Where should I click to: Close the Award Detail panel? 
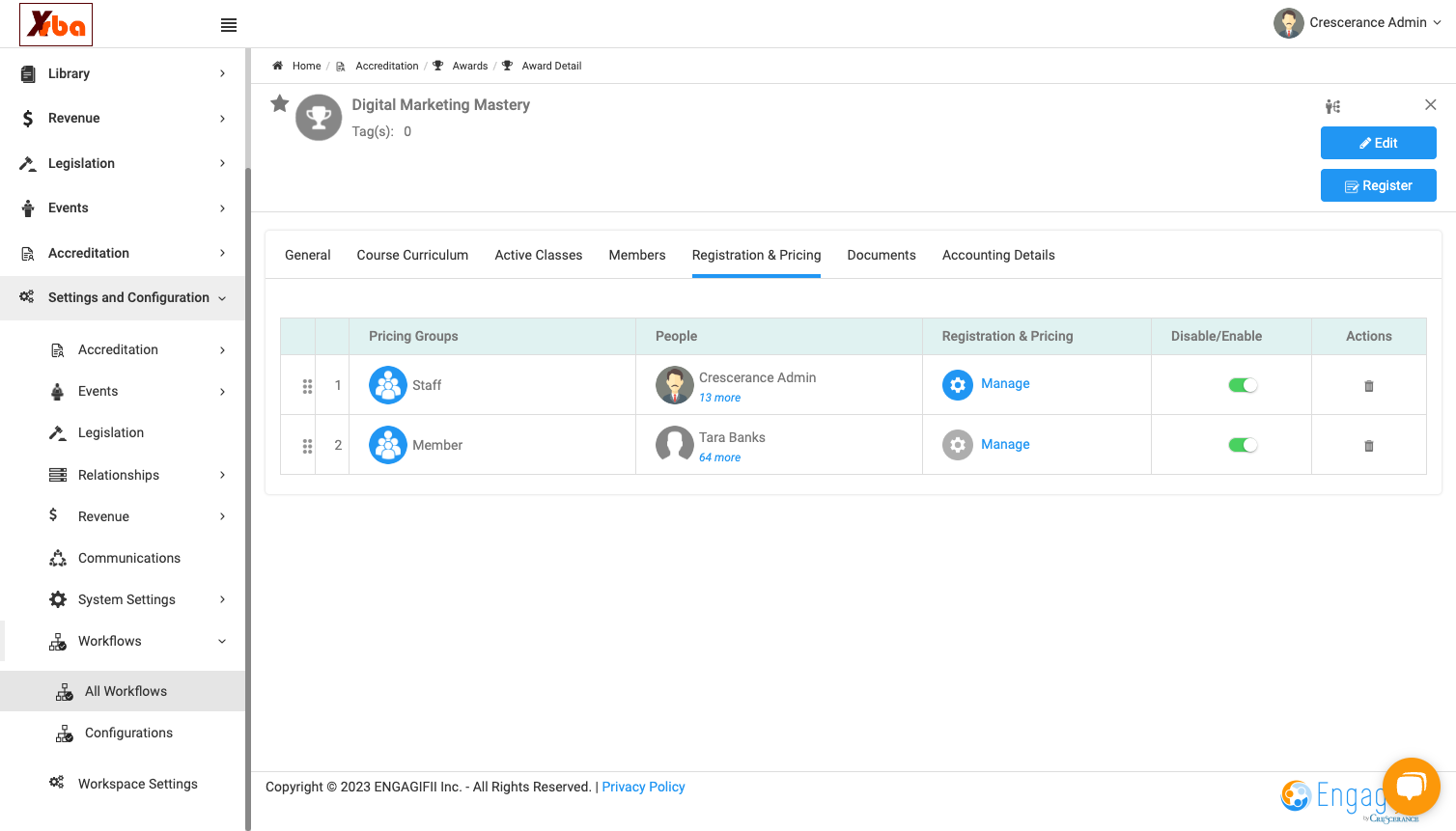click(x=1431, y=104)
